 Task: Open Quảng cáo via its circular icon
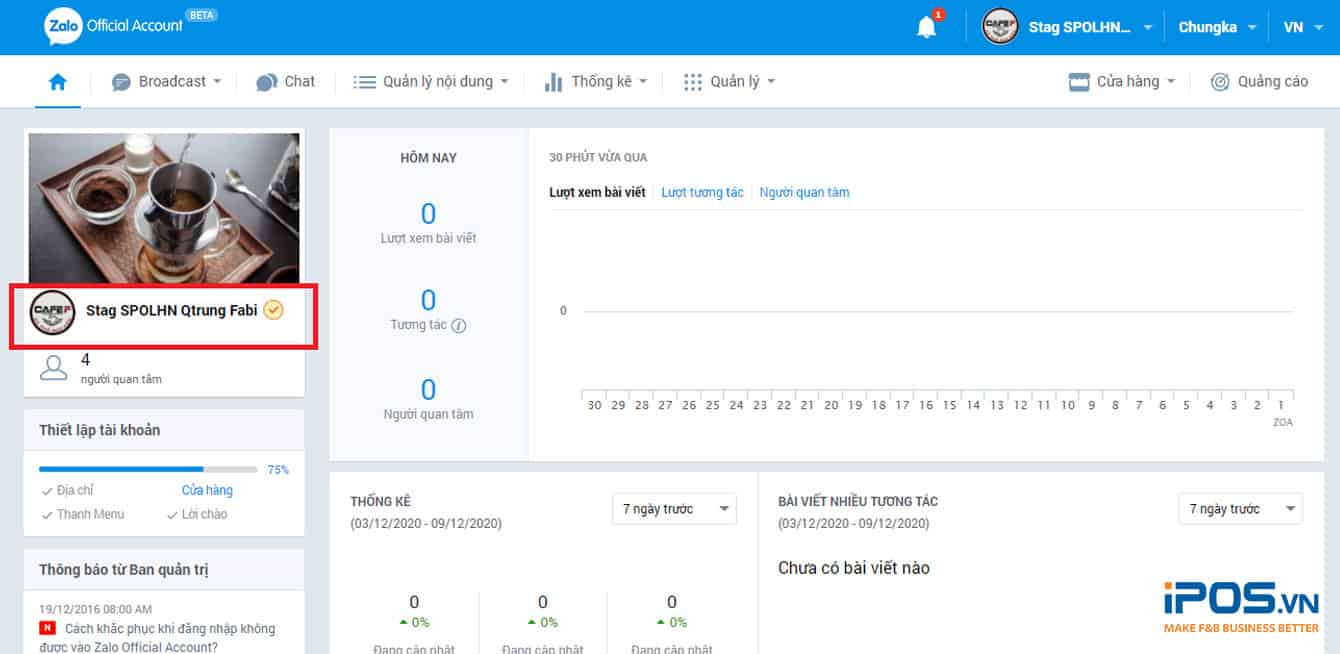coord(1218,81)
